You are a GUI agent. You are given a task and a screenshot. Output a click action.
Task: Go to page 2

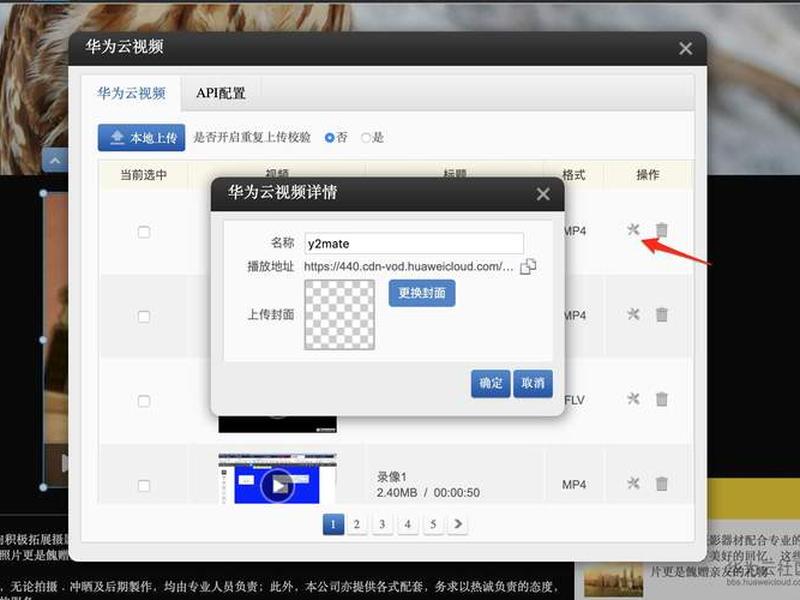[357, 524]
